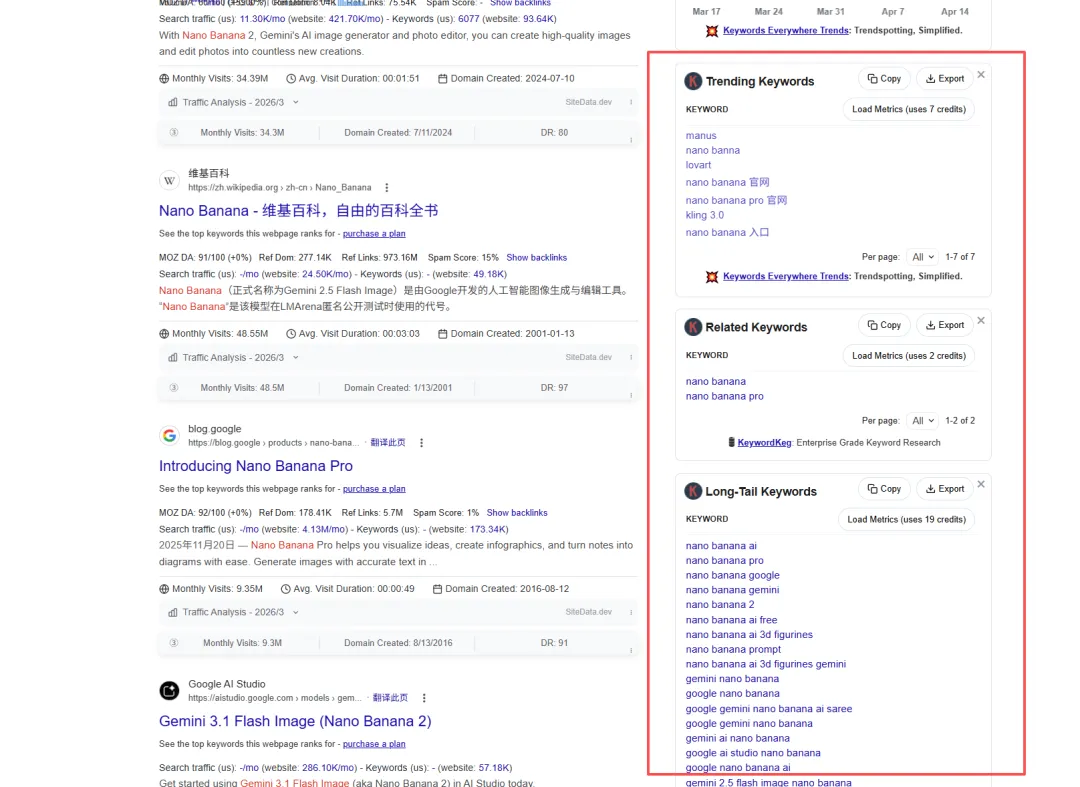The width and height of the screenshot is (1080, 787).
Task: Select related keyword nano banana pro
Action: [x=725, y=397]
